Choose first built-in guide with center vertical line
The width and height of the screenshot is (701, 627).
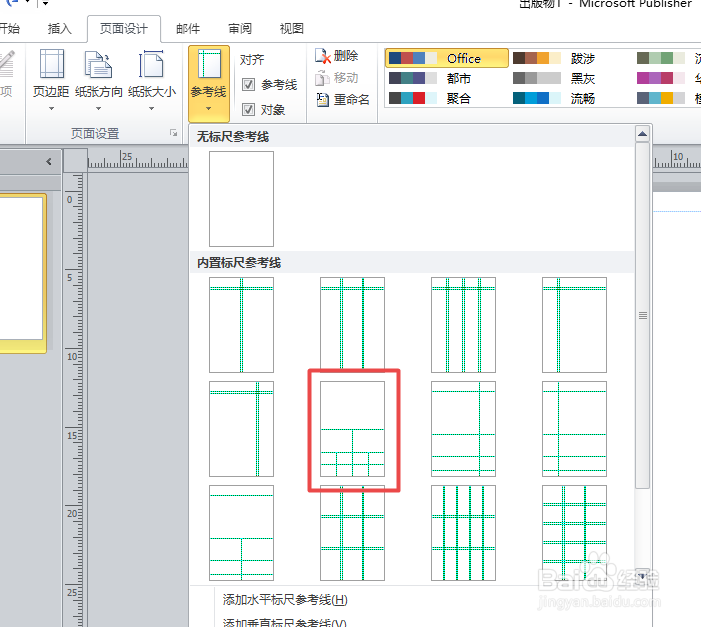click(x=241, y=325)
